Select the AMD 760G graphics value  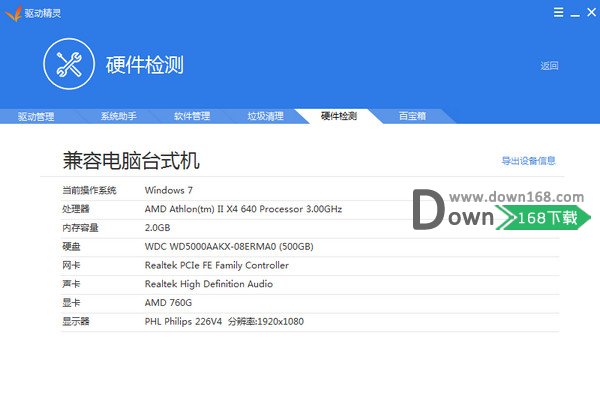pyautogui.click(x=168, y=303)
